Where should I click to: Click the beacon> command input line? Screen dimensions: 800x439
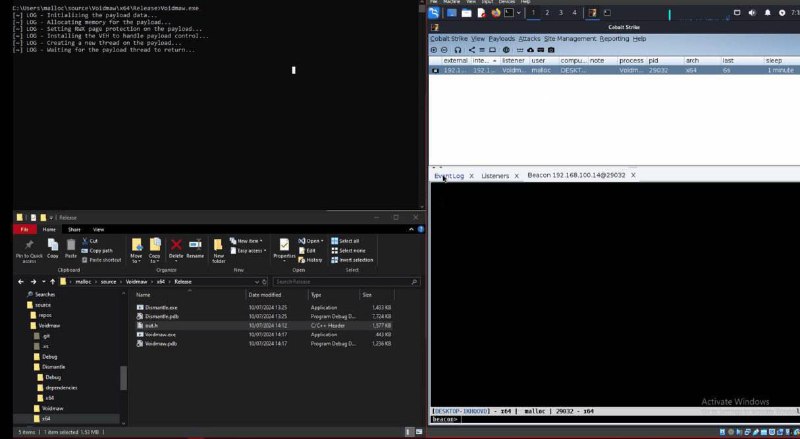pos(615,420)
